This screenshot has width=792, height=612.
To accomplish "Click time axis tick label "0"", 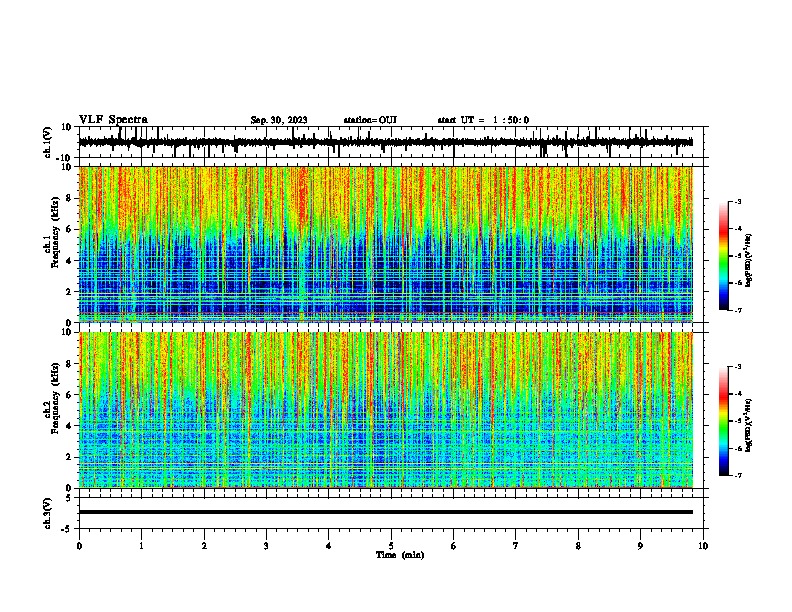I will tap(79, 546).
